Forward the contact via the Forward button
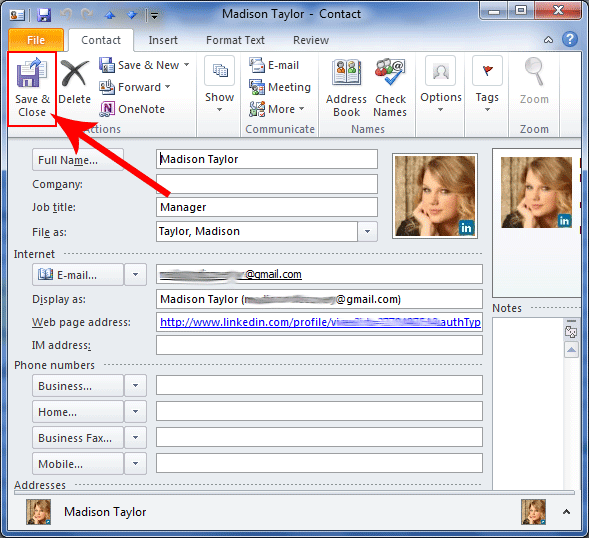This screenshot has height=538, width=589. tap(130, 87)
